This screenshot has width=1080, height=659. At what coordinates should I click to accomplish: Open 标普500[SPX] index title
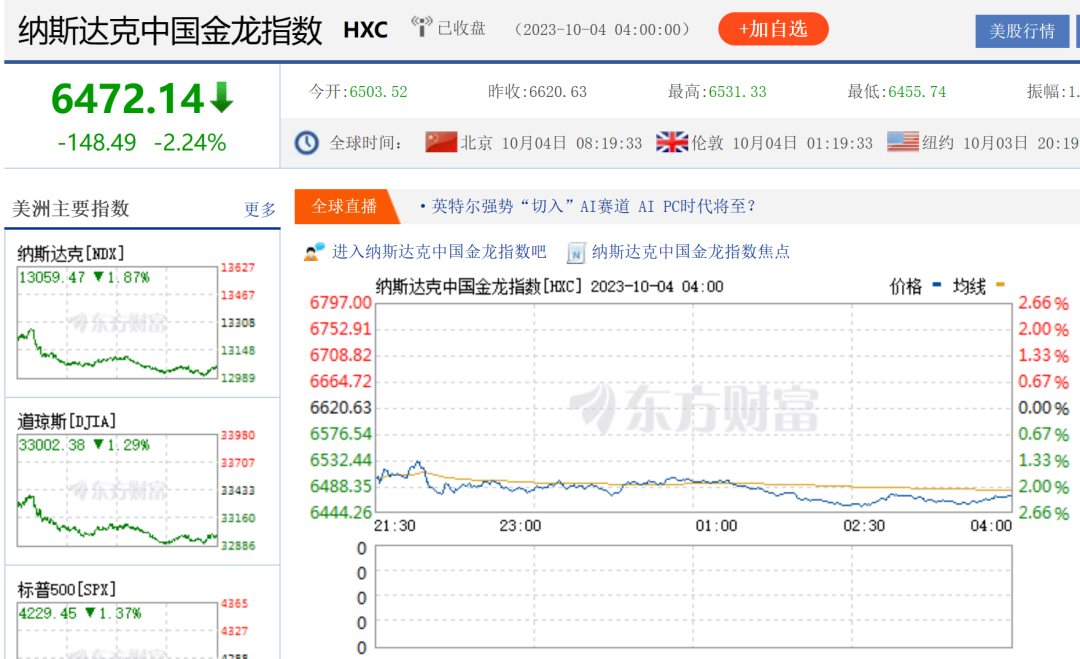66,589
